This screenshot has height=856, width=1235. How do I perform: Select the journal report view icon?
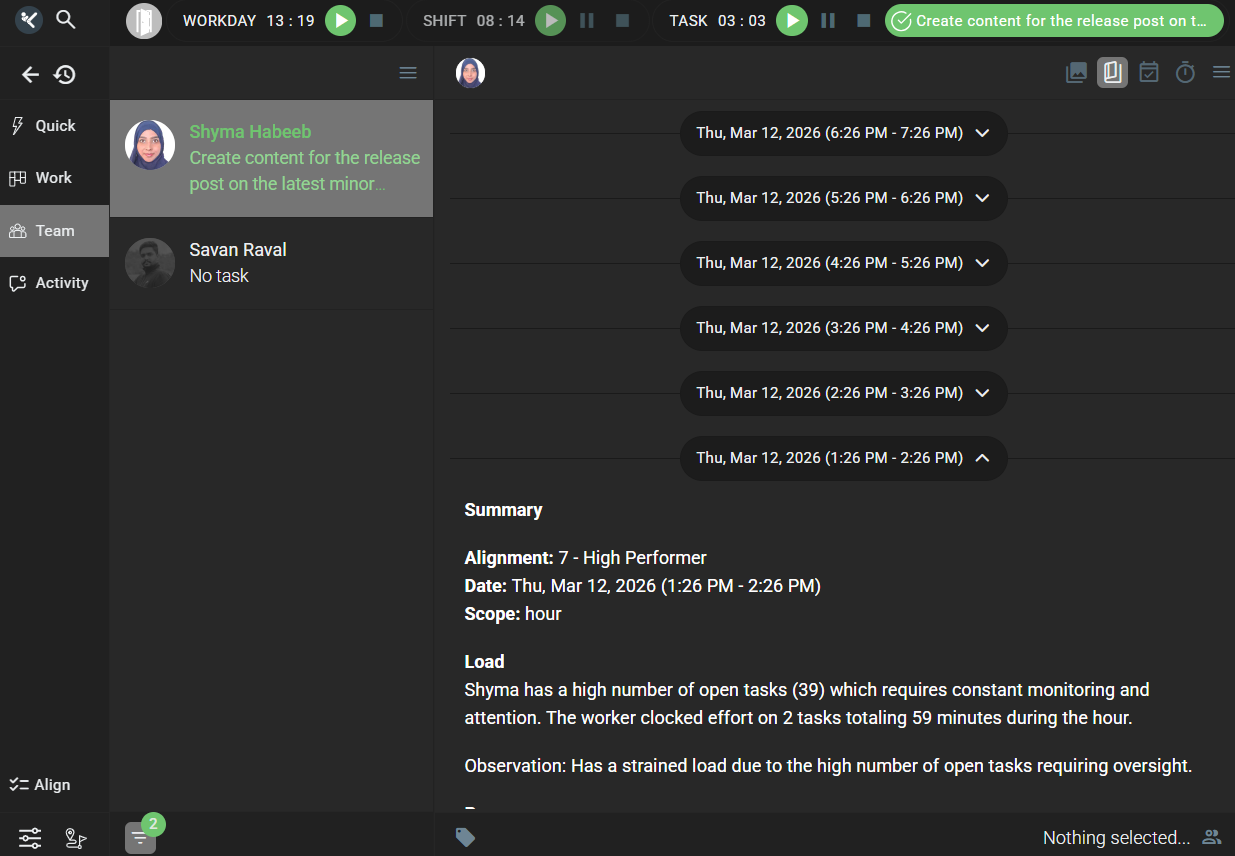[x=1112, y=73]
